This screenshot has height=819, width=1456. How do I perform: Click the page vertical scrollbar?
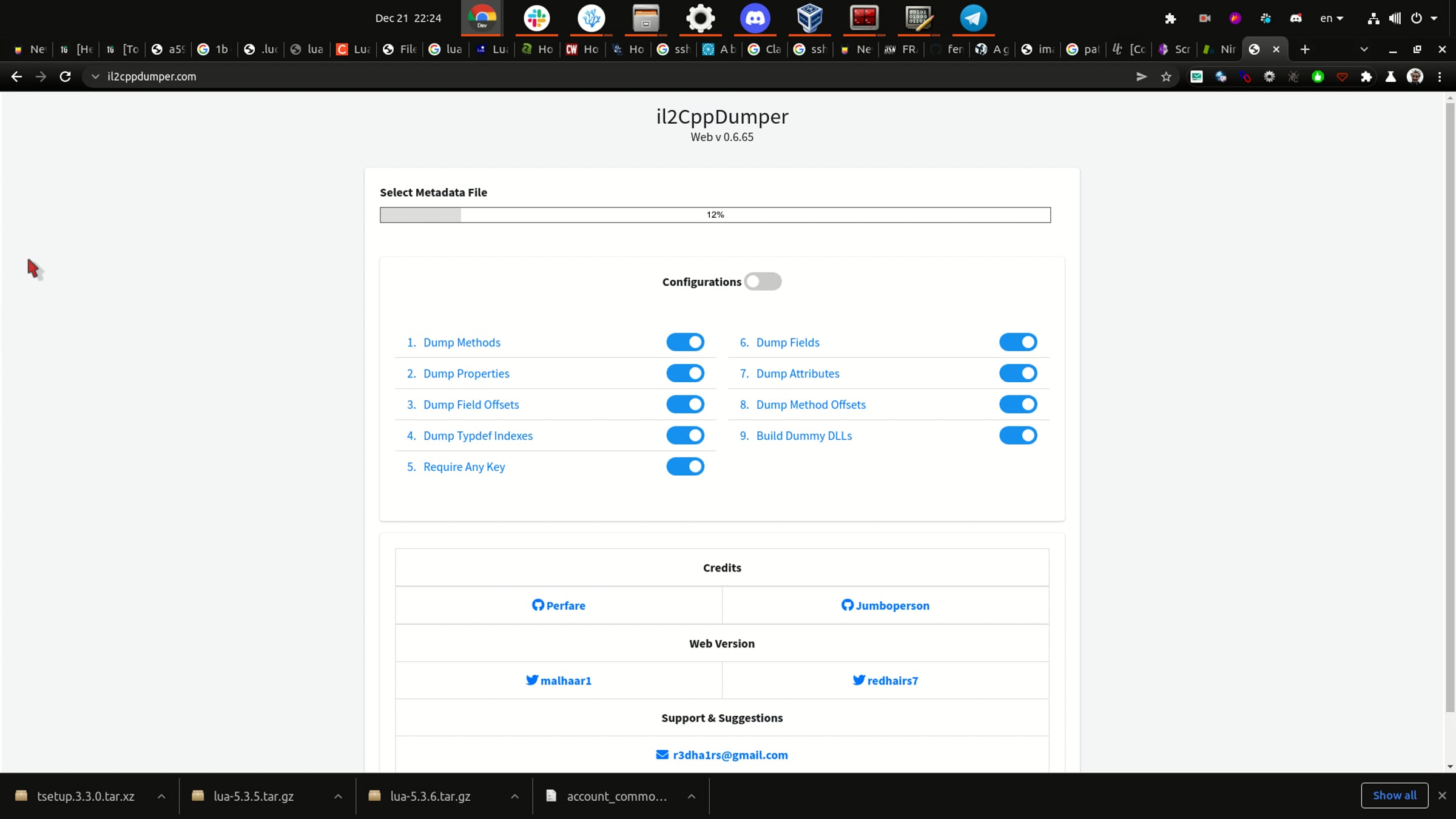click(x=1450, y=406)
